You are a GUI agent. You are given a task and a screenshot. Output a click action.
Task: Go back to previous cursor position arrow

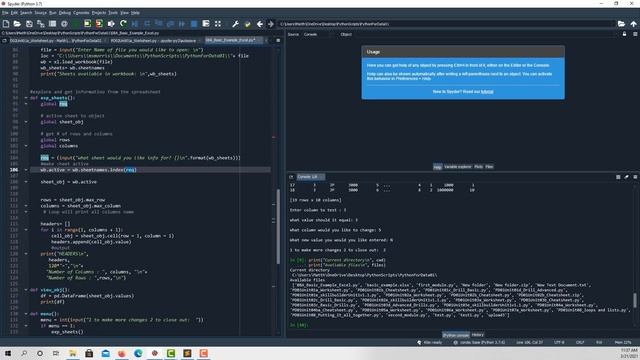point(259,24)
